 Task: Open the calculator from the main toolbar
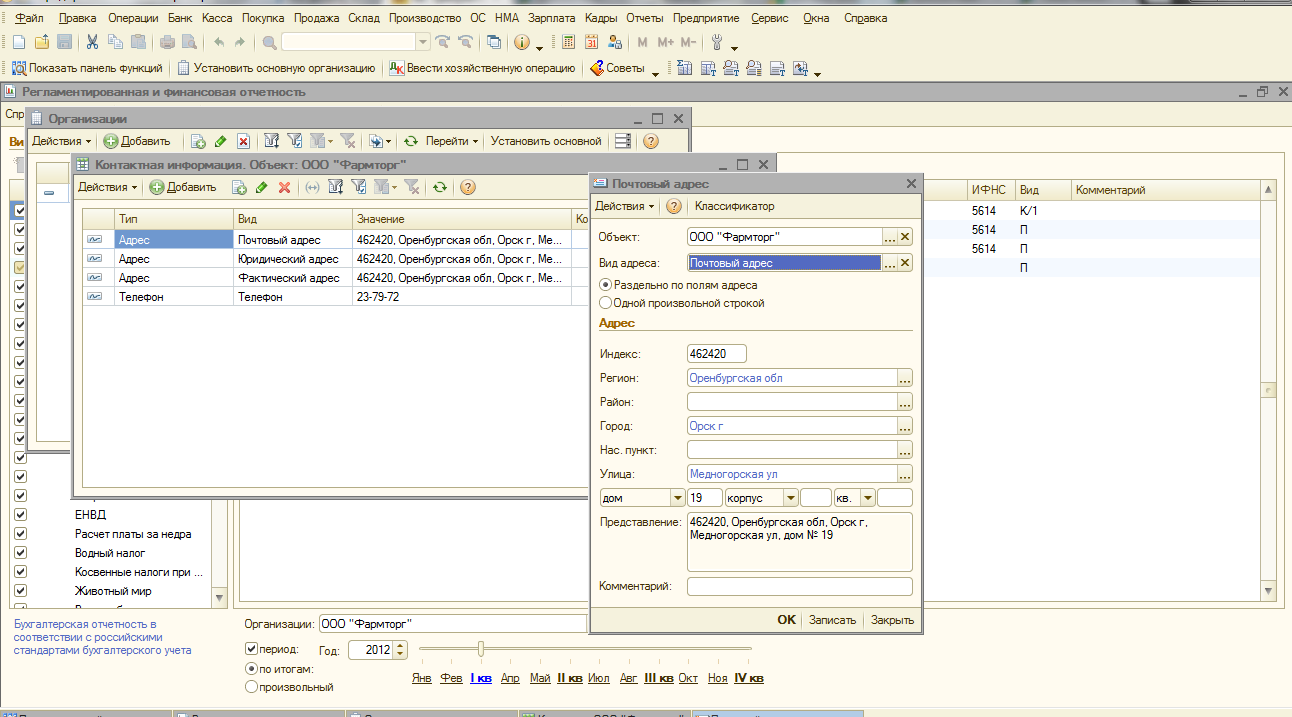[x=568, y=42]
